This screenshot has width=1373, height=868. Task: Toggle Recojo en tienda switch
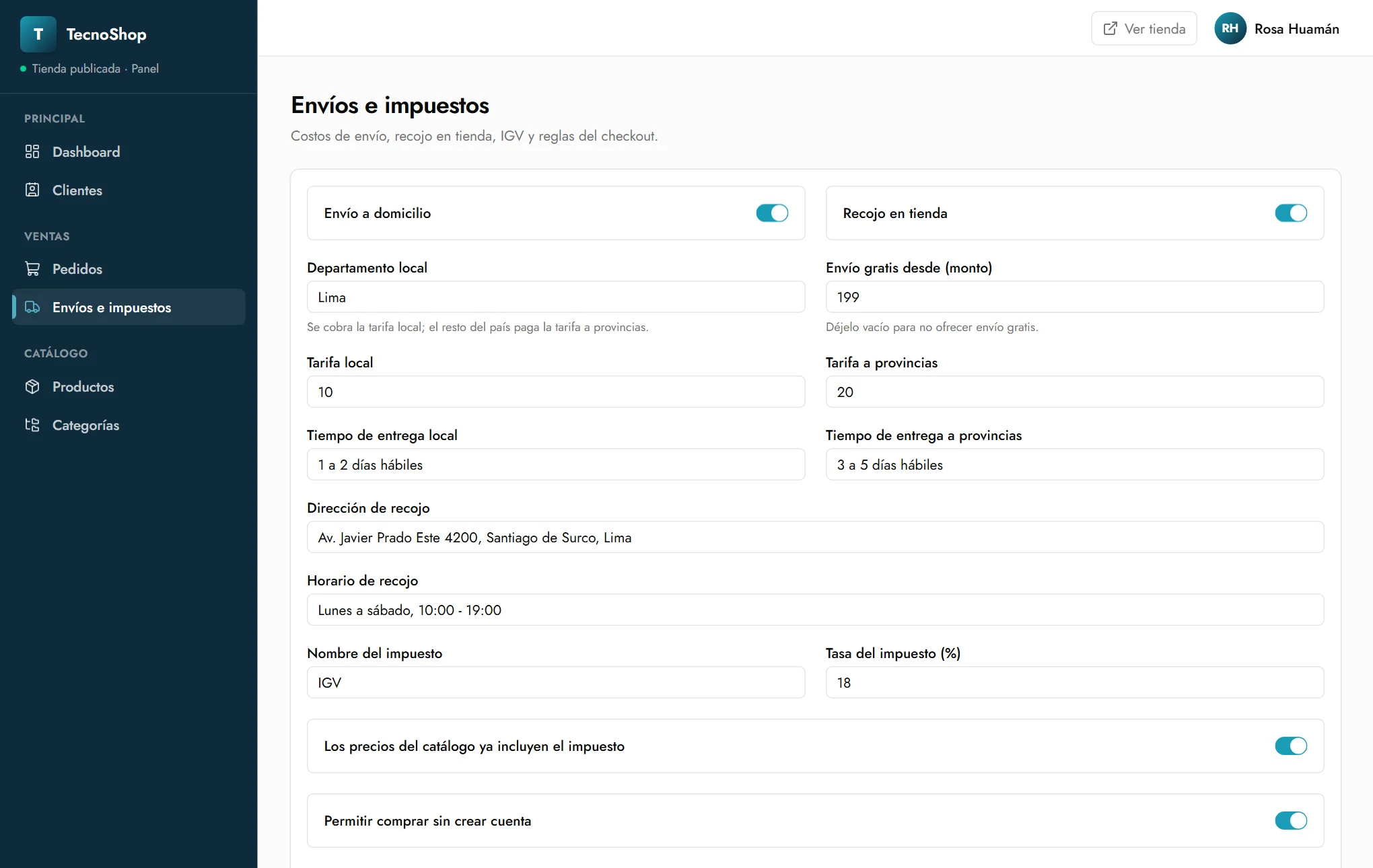click(1291, 213)
